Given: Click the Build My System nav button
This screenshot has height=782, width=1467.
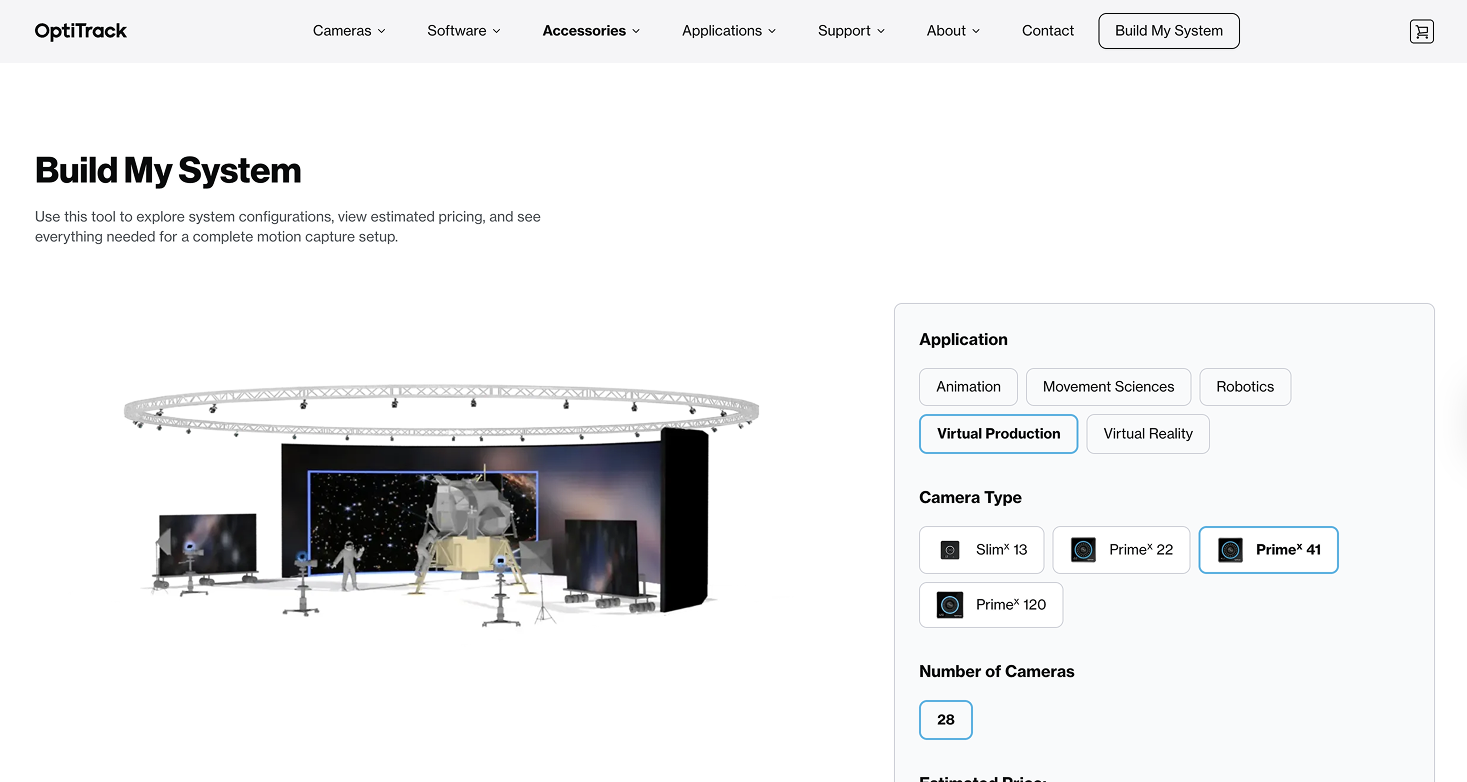Looking at the screenshot, I should tap(1169, 31).
